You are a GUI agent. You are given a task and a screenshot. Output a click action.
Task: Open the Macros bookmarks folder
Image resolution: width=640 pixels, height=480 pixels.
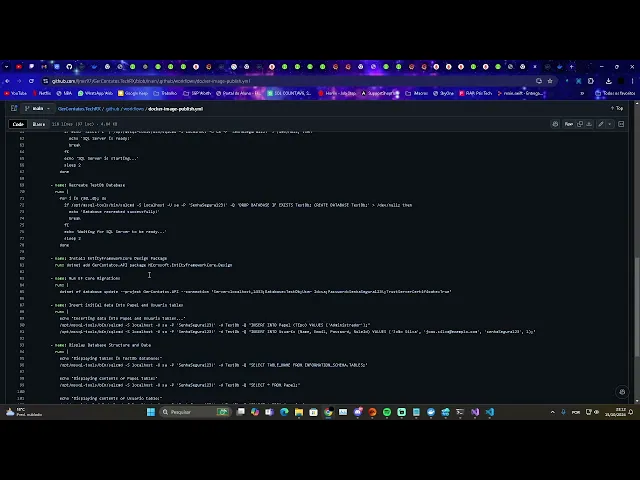point(416,93)
